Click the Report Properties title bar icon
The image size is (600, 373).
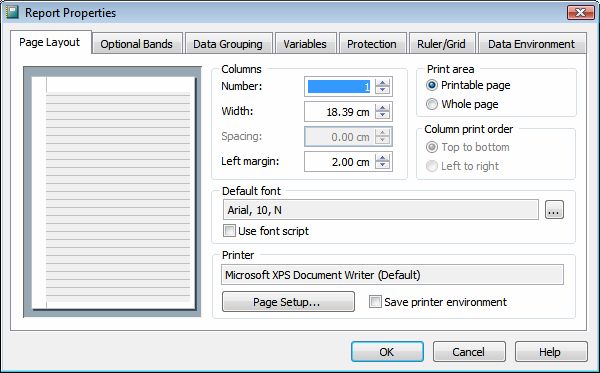(13, 13)
